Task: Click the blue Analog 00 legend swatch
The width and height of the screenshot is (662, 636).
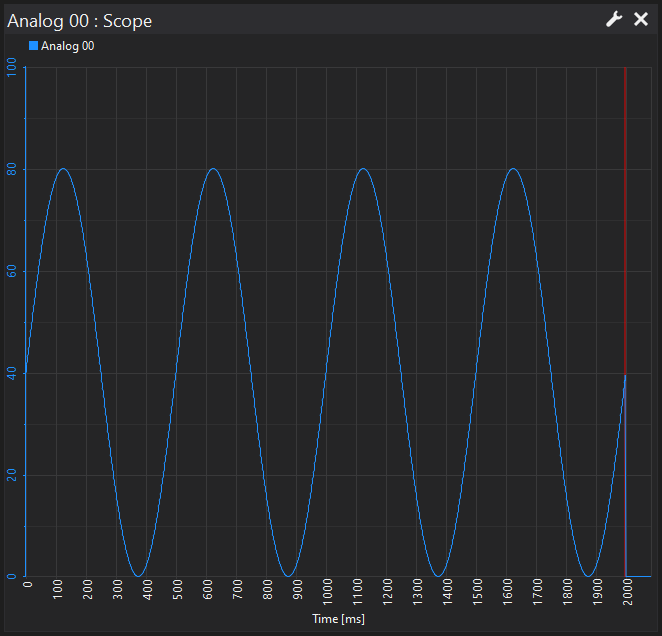Action: pos(33,46)
